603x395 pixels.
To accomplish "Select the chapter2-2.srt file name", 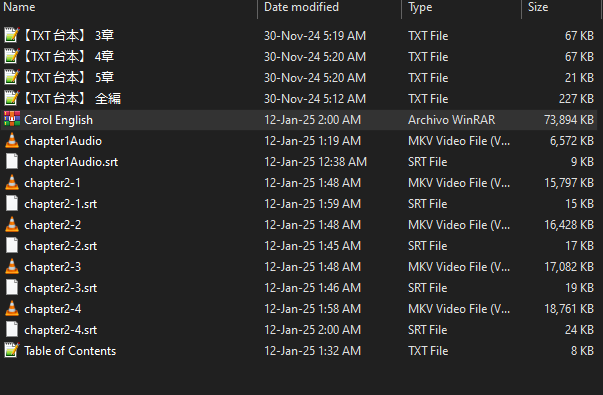I will 61,246.
